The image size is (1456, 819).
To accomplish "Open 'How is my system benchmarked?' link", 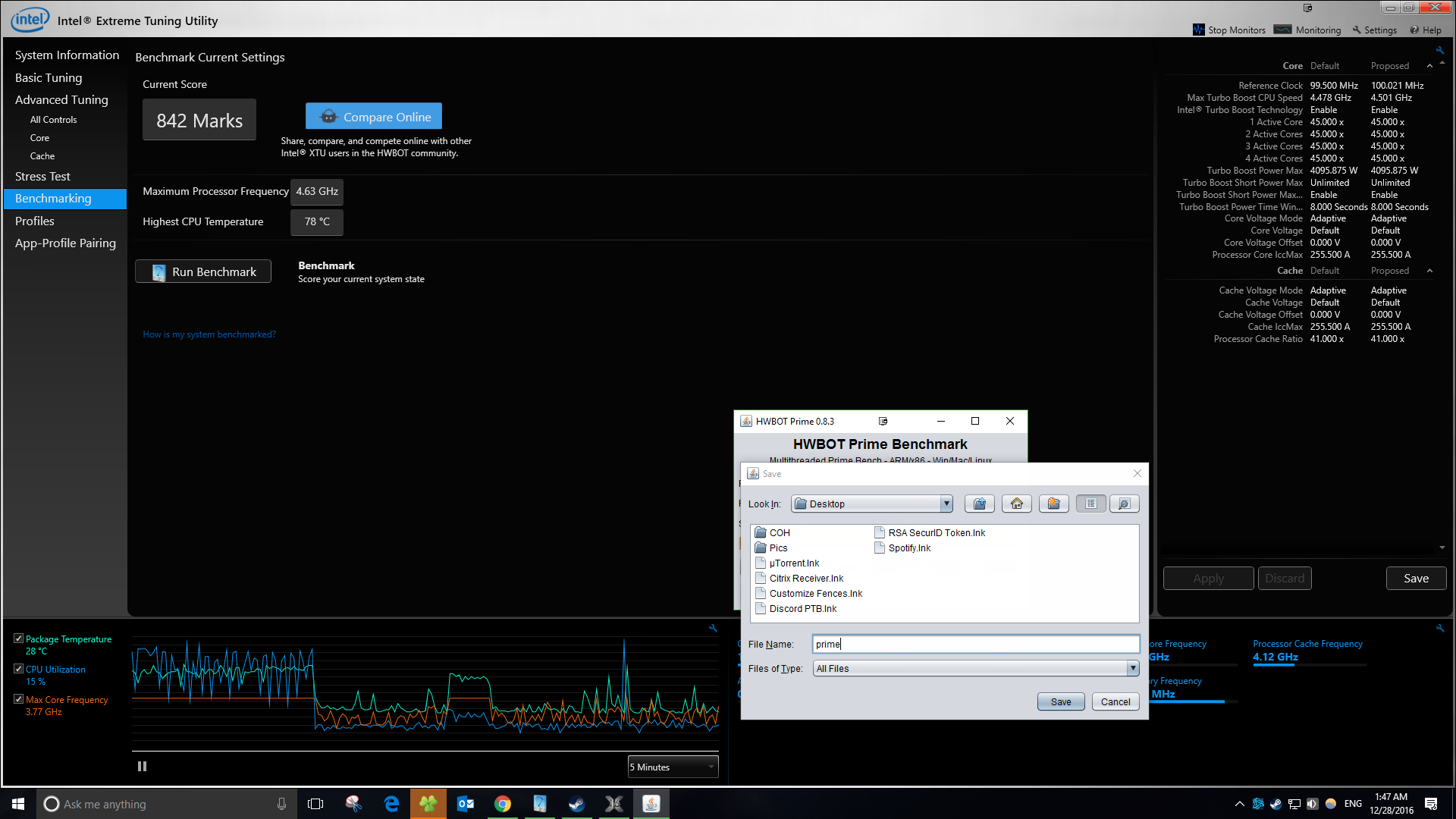I will coord(209,334).
